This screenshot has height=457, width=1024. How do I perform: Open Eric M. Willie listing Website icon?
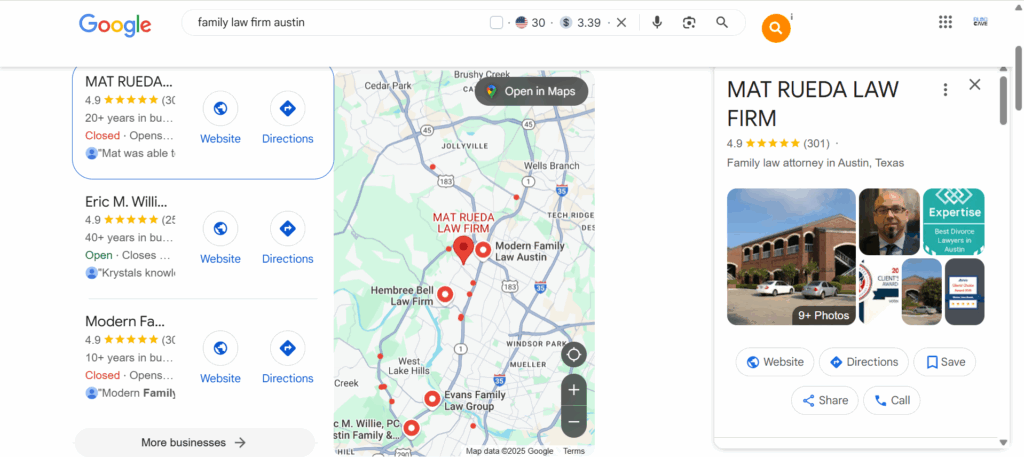tap(221, 228)
